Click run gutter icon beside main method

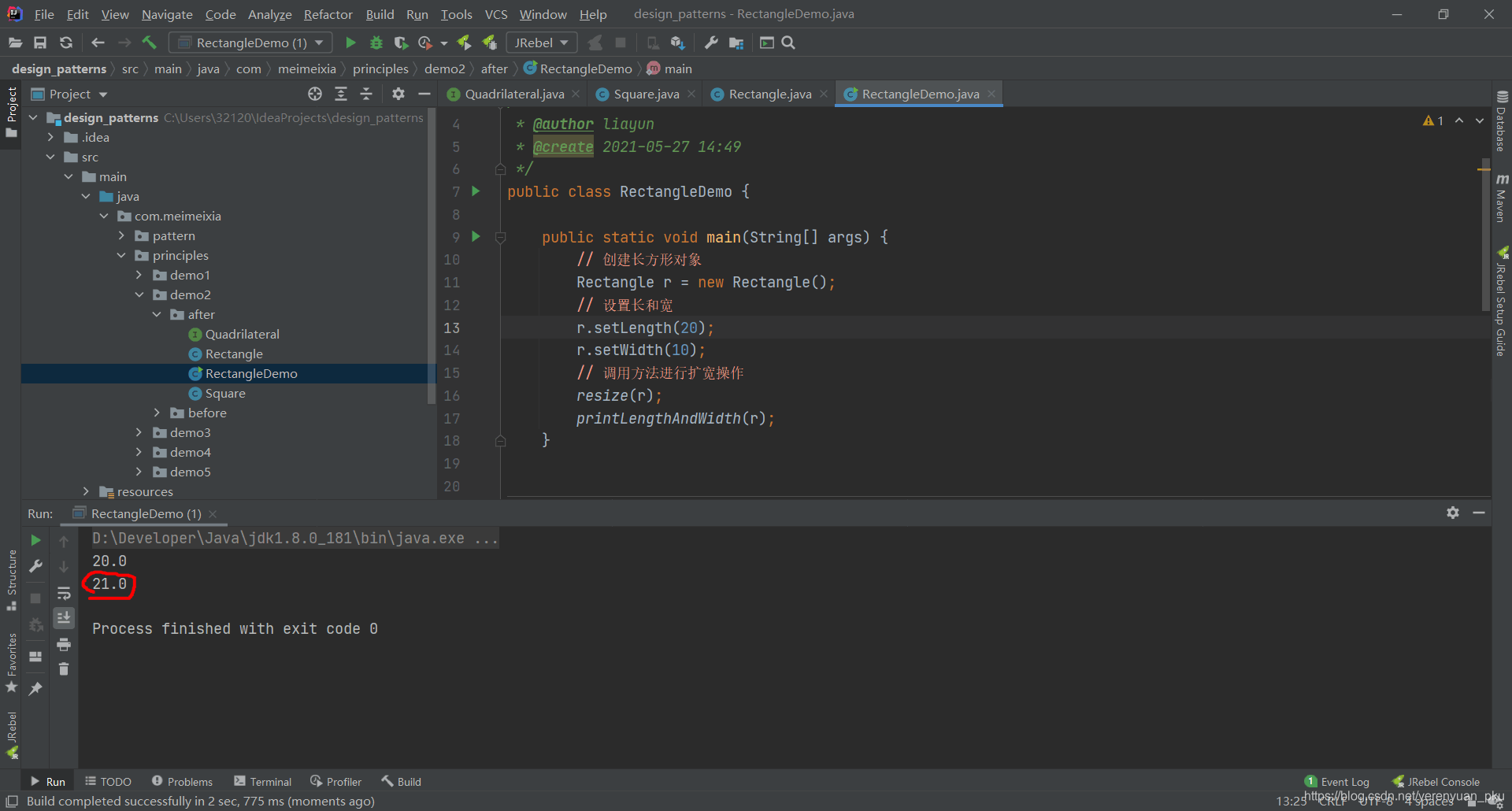coord(476,236)
